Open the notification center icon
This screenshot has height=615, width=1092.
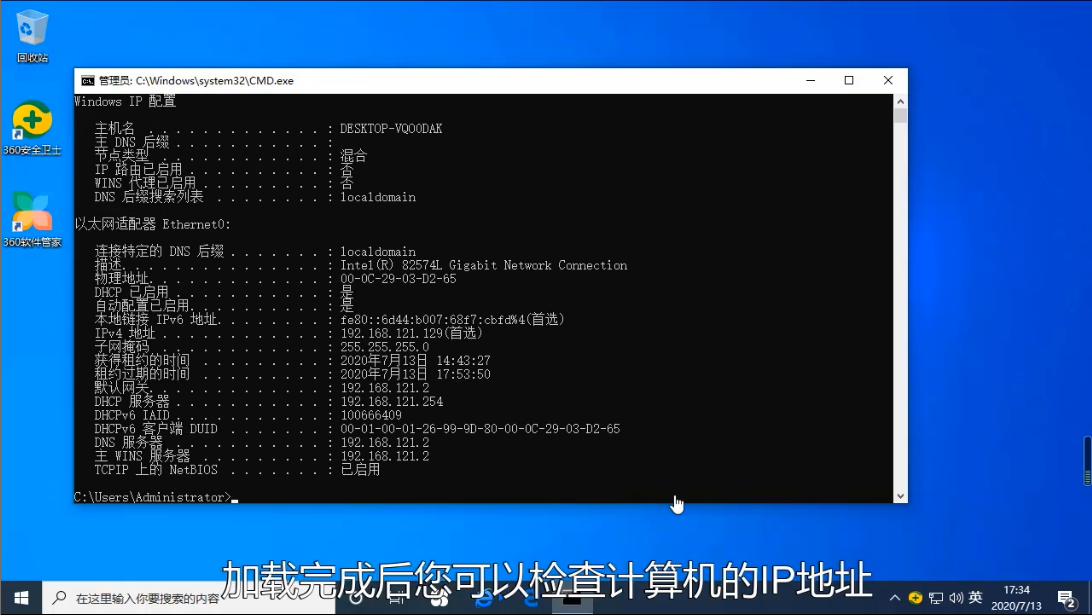tap(1066, 598)
